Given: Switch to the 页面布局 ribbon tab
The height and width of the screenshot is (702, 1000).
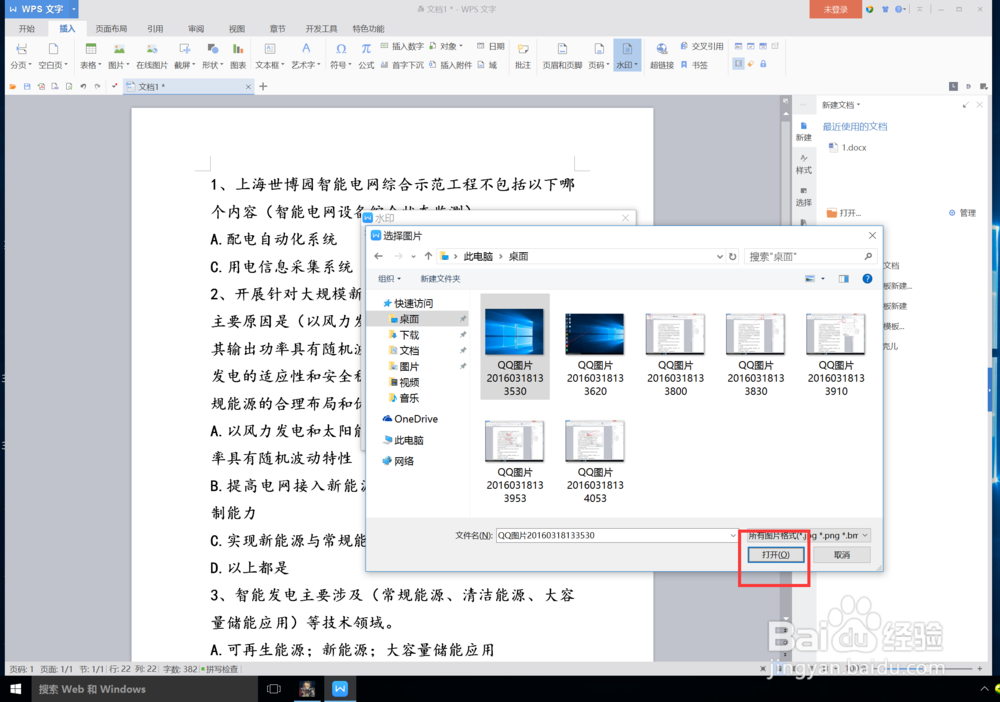Looking at the screenshot, I should click(x=111, y=28).
